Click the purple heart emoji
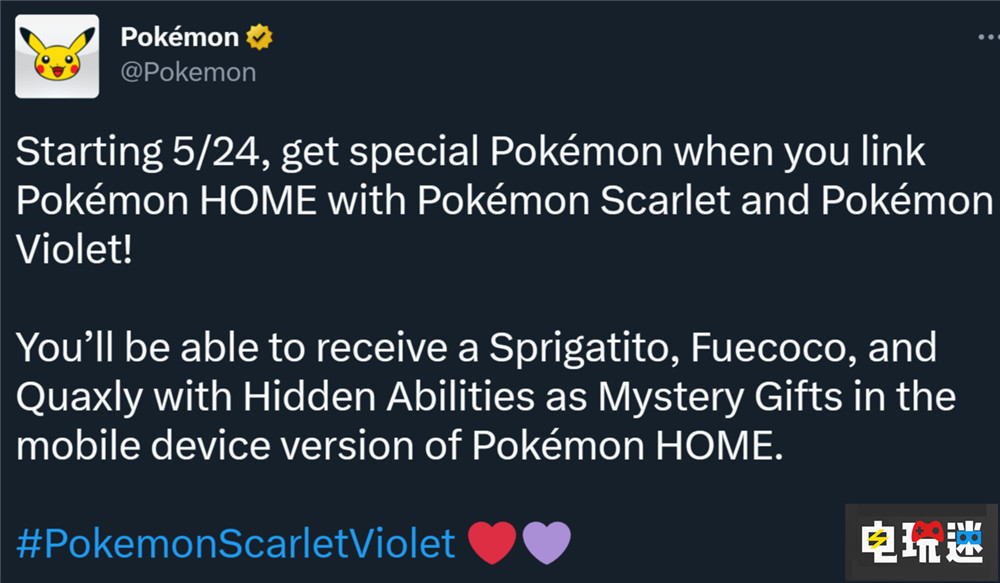 pyautogui.click(x=547, y=543)
